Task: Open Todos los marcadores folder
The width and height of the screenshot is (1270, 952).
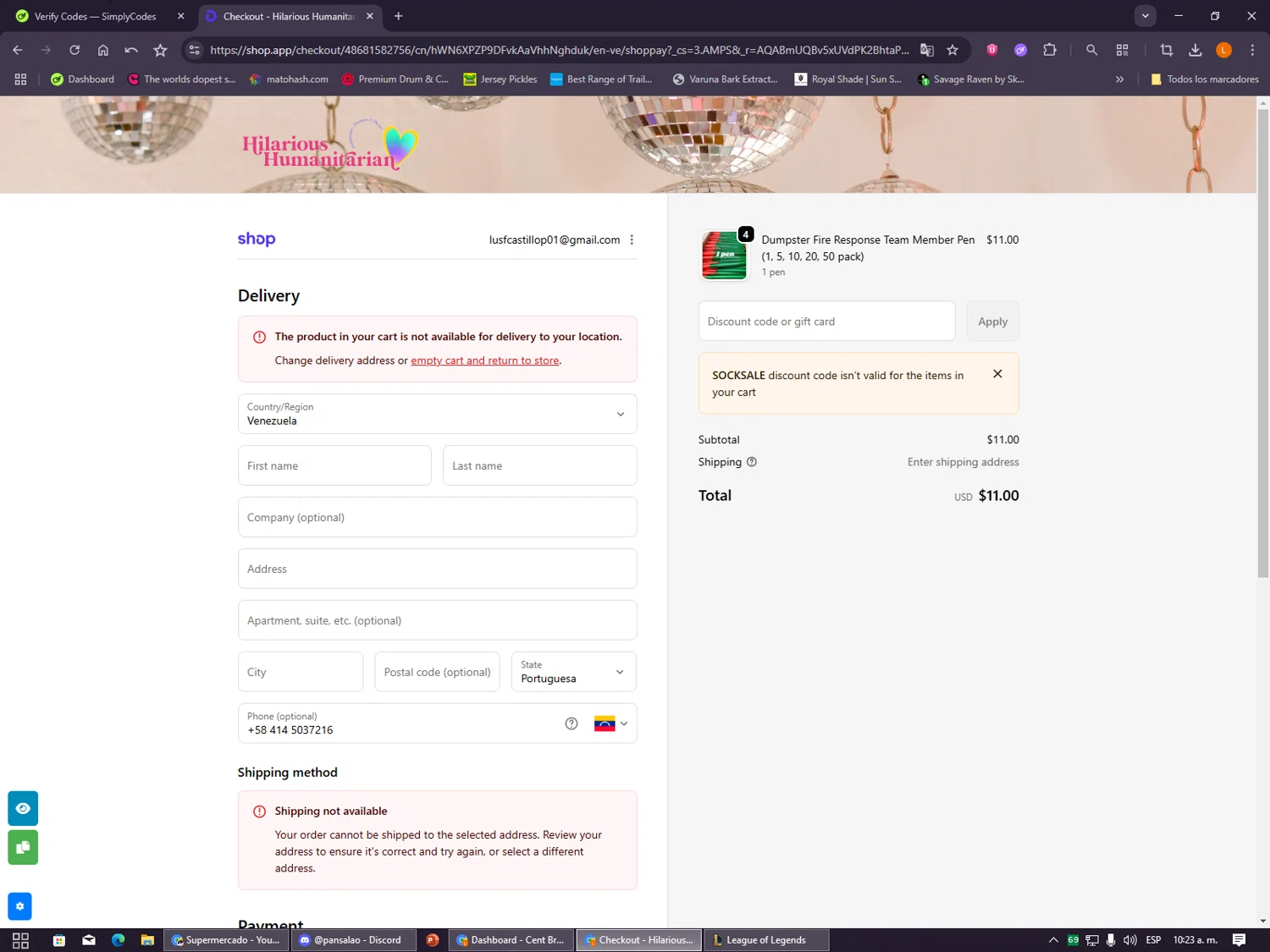Action: [x=1204, y=79]
